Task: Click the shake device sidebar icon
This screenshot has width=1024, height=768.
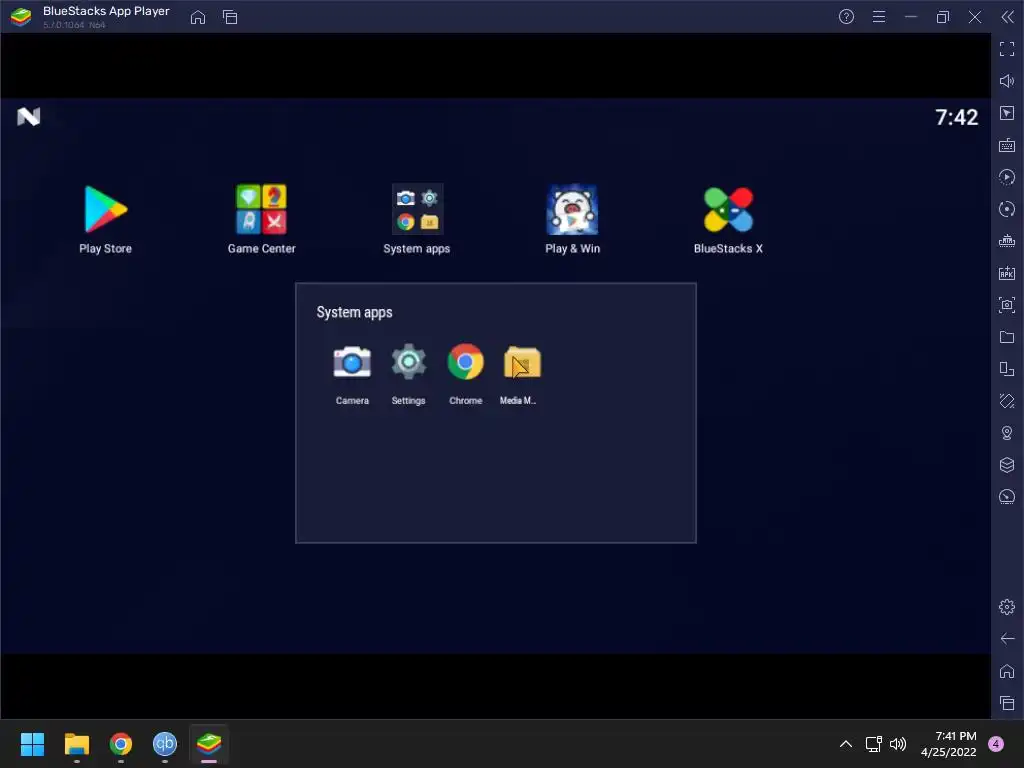Action: click(x=1007, y=401)
